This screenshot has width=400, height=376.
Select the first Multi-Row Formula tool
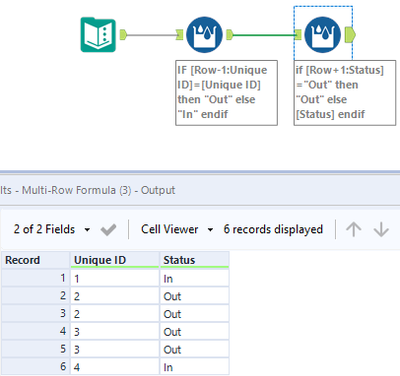tap(204, 35)
